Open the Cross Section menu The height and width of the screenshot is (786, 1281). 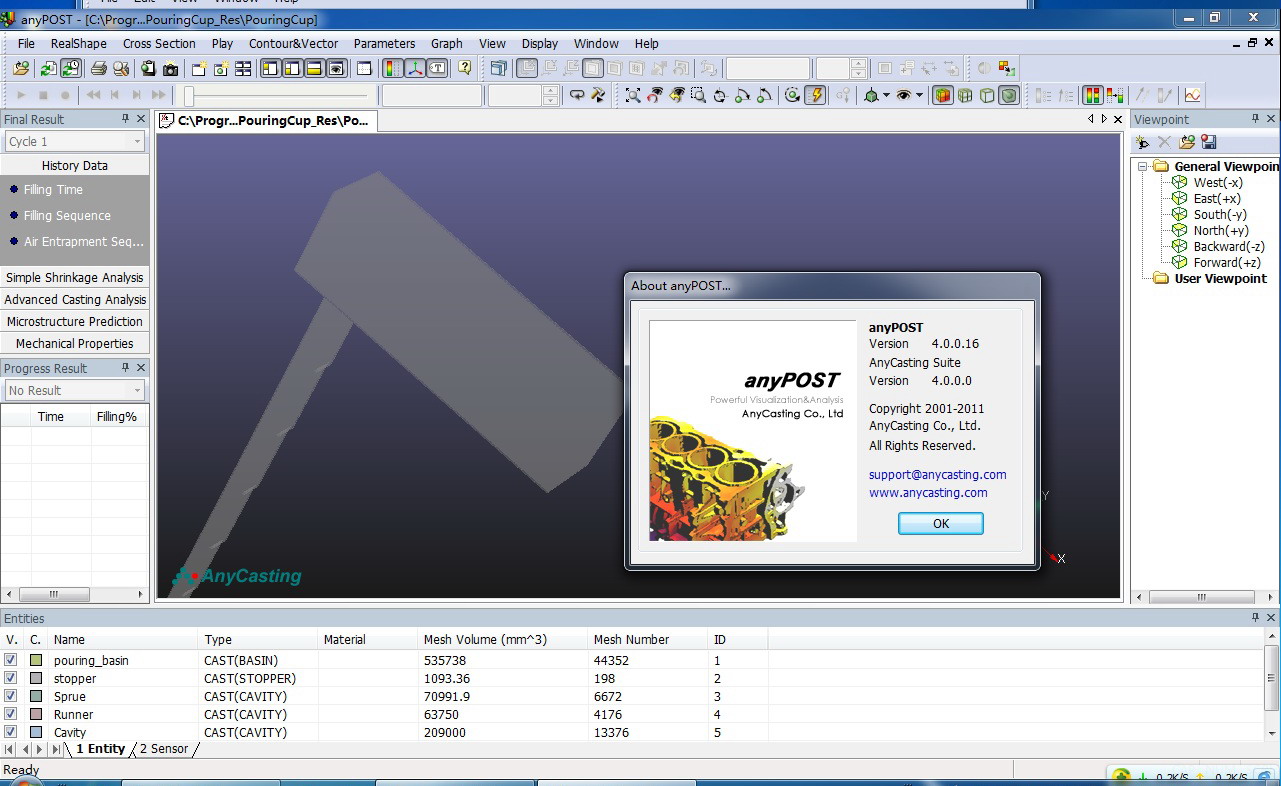click(x=159, y=43)
